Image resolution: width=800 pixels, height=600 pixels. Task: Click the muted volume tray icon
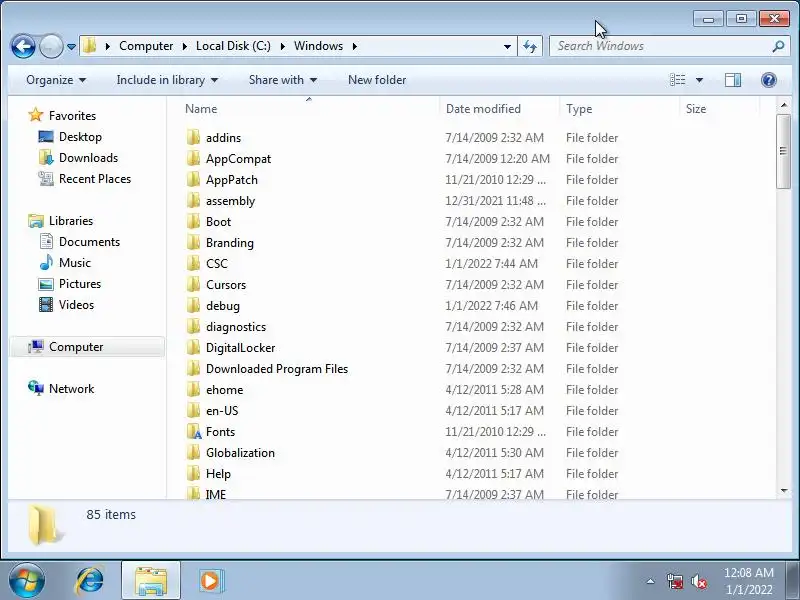[x=699, y=581]
